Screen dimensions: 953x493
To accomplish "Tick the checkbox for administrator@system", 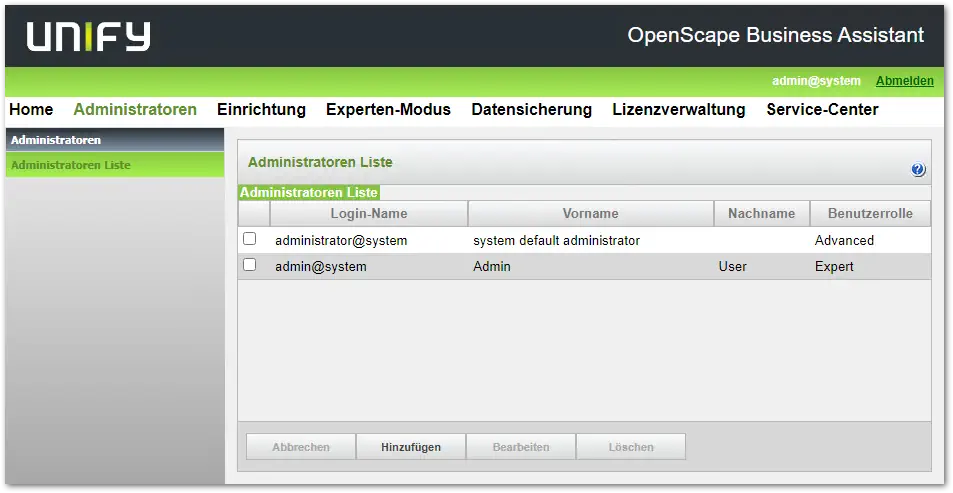I will point(249,239).
